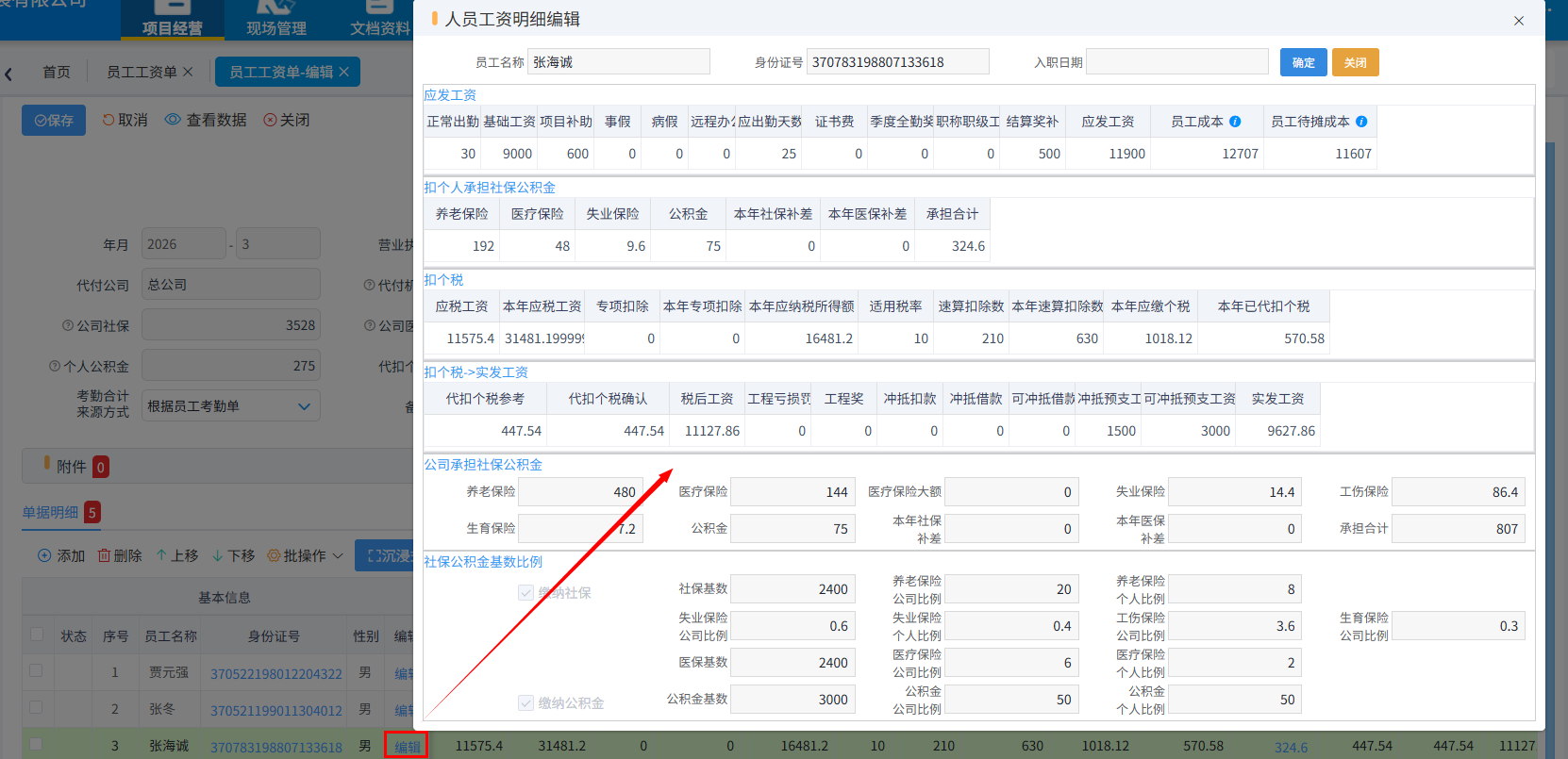This screenshot has width=1568, height=759.
Task: Click the back arrow beside 首页
Action: click(8, 74)
